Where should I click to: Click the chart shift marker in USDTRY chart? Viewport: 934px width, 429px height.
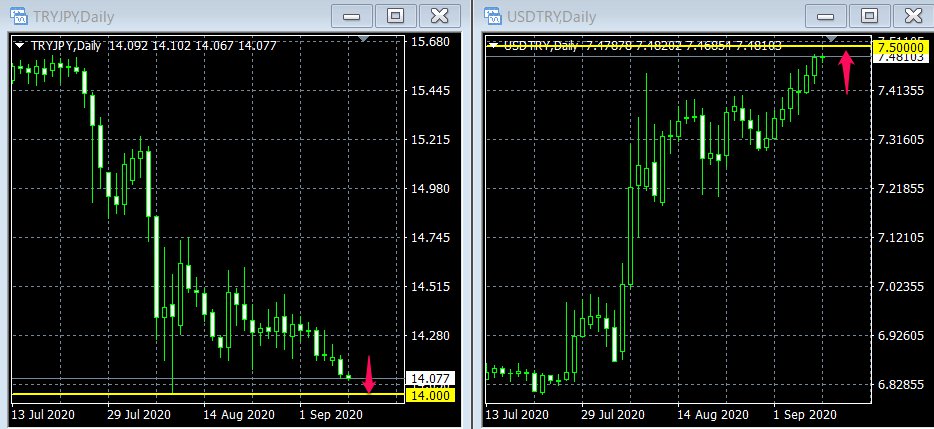click(x=833, y=39)
